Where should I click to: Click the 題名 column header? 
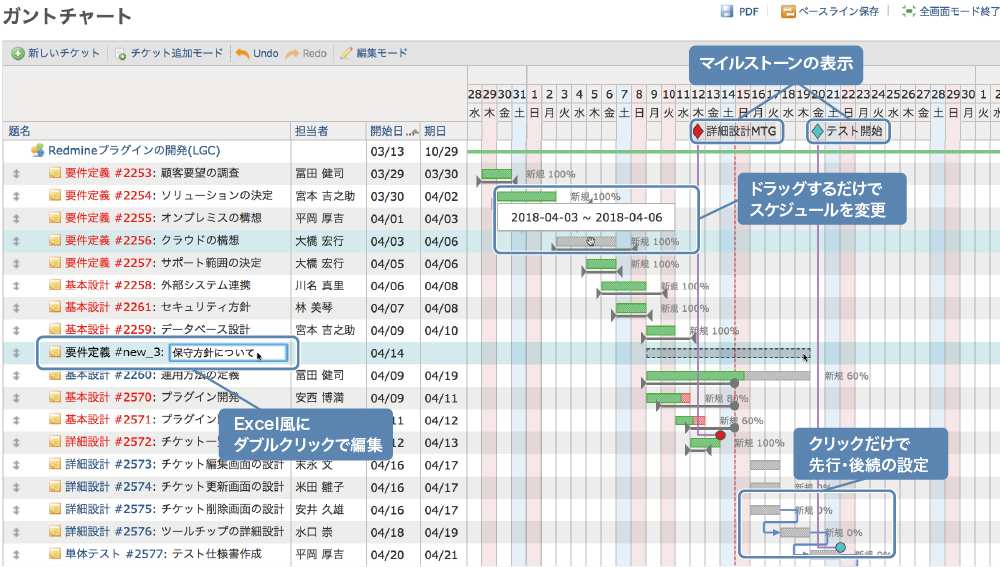(20, 131)
